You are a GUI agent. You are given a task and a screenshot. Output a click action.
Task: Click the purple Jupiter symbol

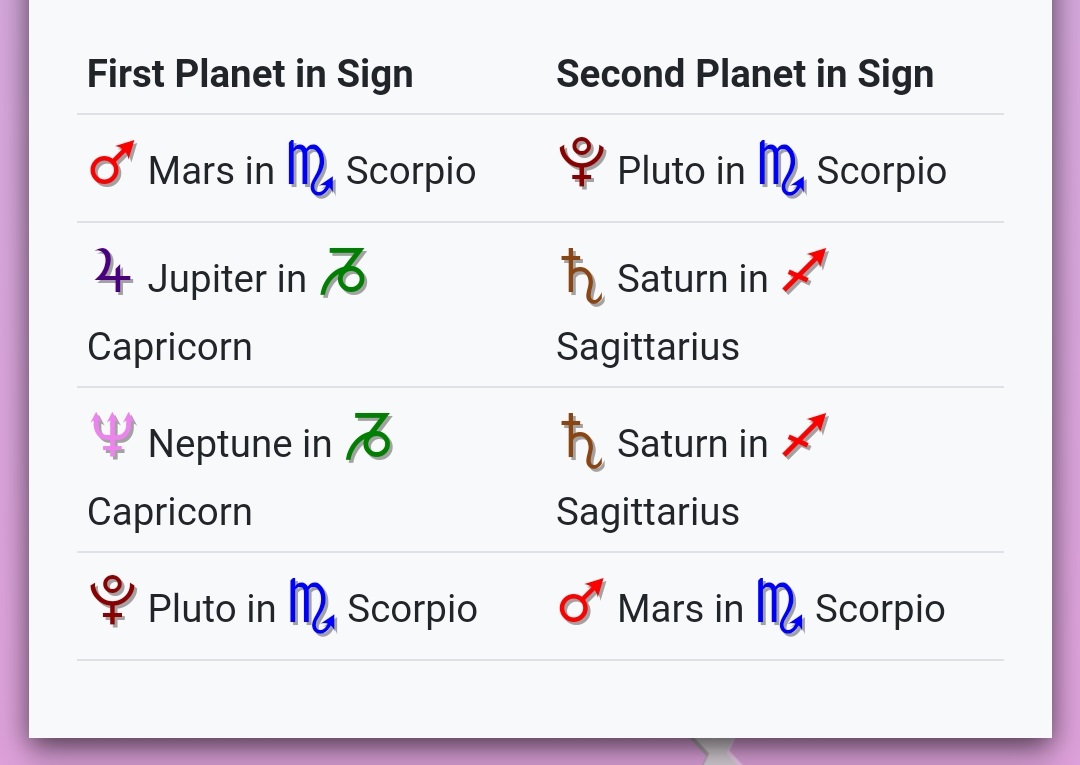[112, 271]
